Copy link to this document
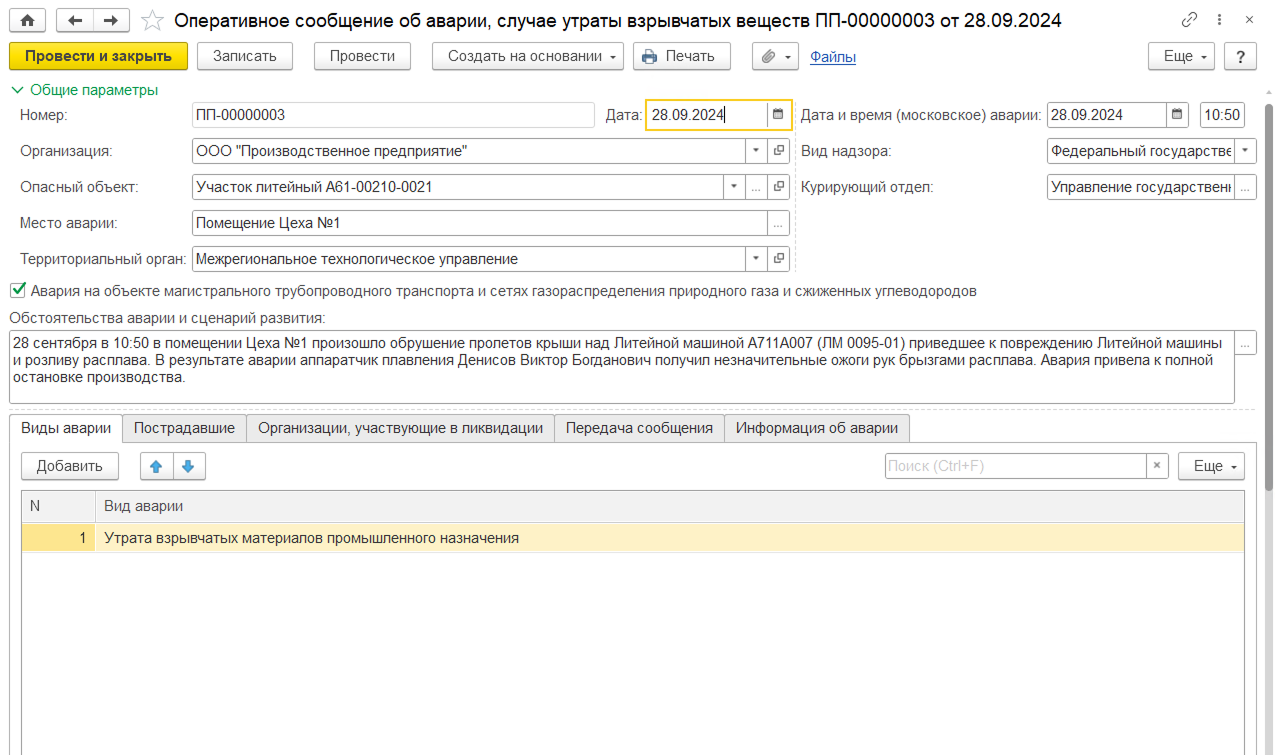Viewport: 1276px width, 755px height. [1189, 20]
